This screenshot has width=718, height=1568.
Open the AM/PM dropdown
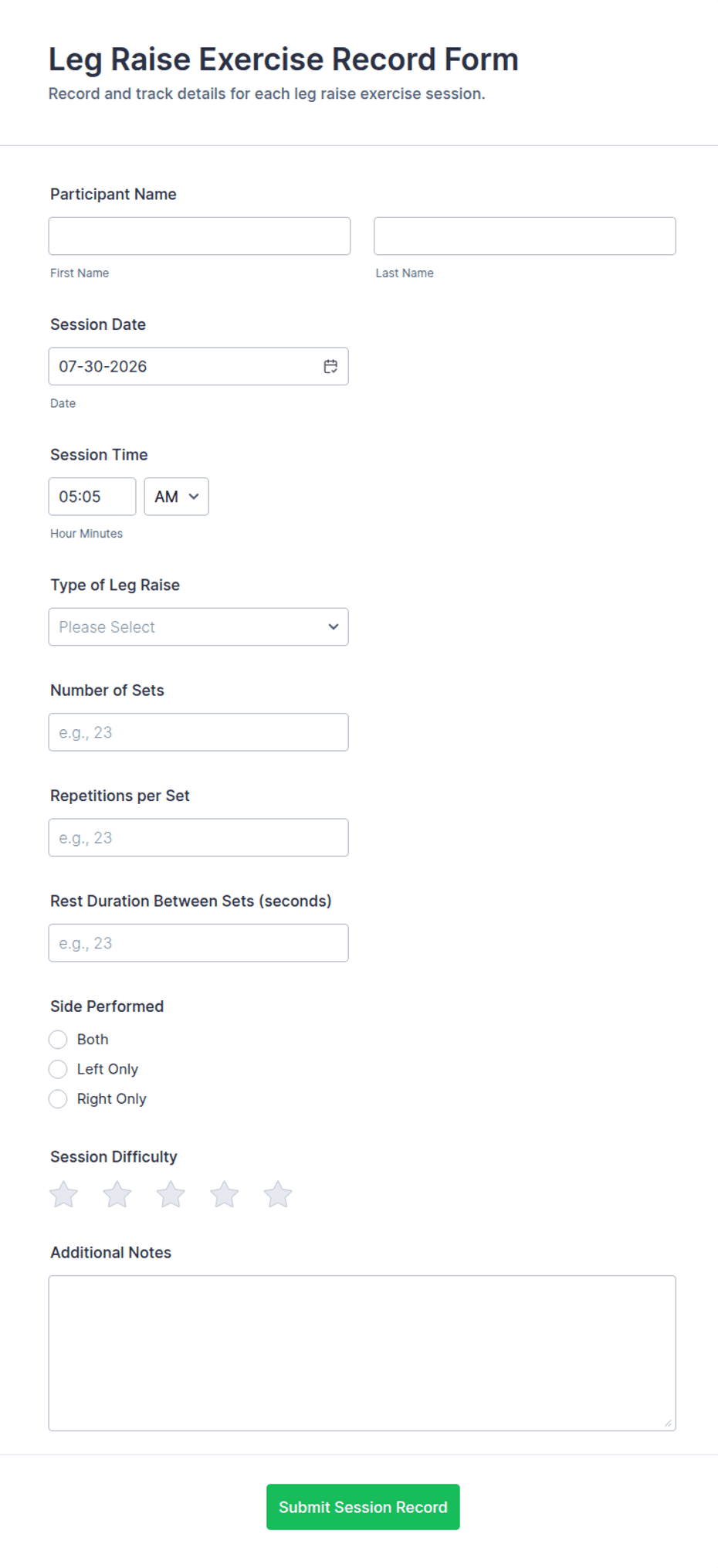tap(176, 497)
